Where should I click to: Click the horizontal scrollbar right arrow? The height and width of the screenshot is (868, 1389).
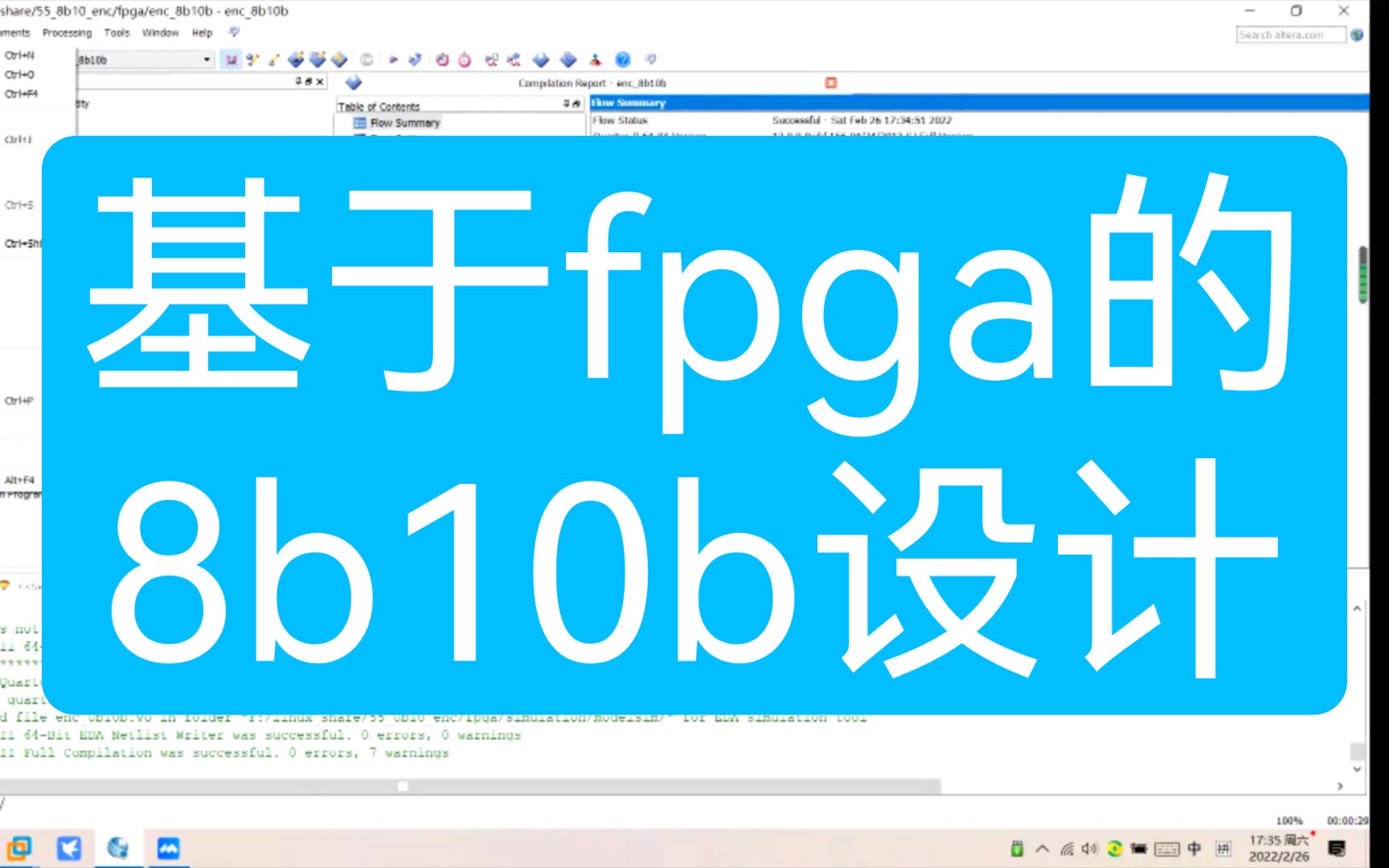coord(1340,786)
